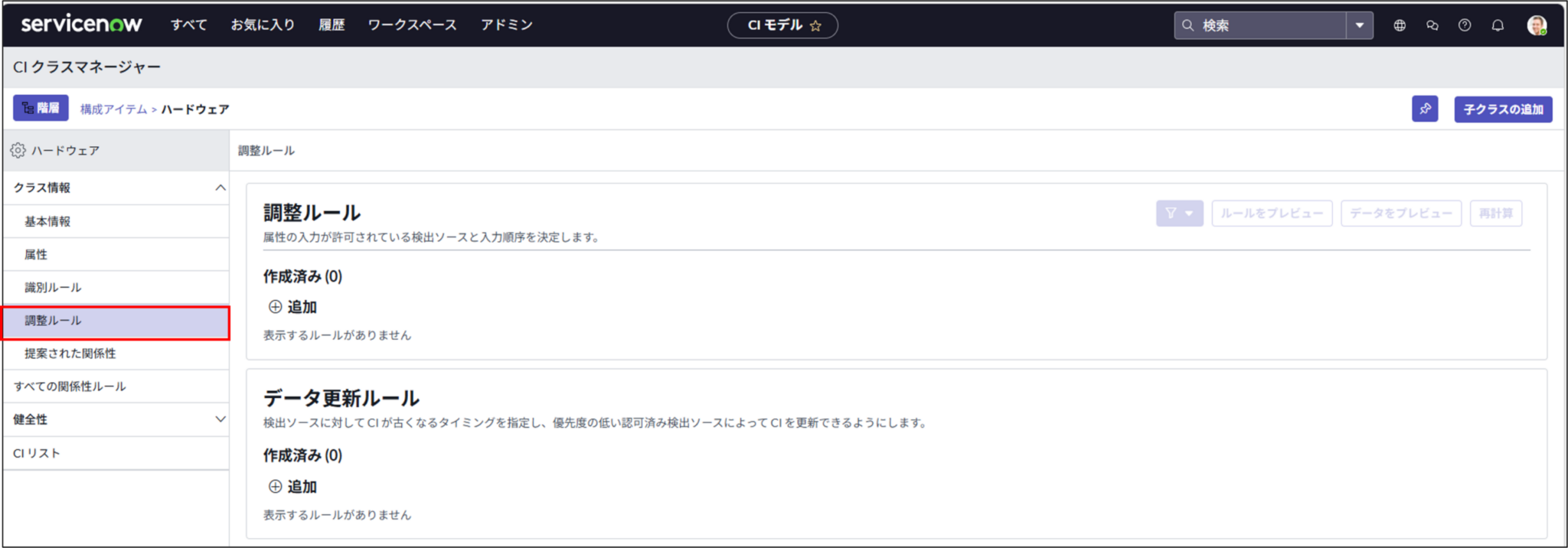The image size is (1568, 548).
Task: Collapse the クラス情報 section
Action: 220,188
